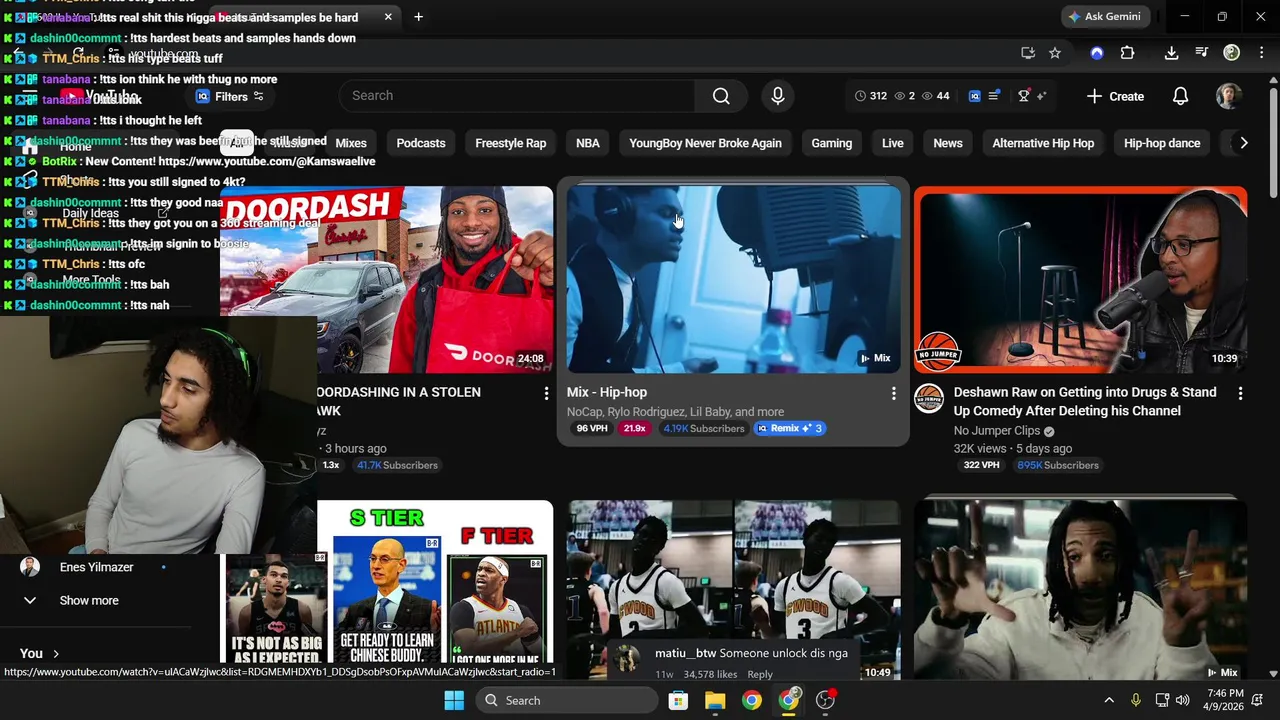The width and height of the screenshot is (1280, 720).
Task: Open the Mix - Hip-hop thumbnail
Action: pos(733,279)
